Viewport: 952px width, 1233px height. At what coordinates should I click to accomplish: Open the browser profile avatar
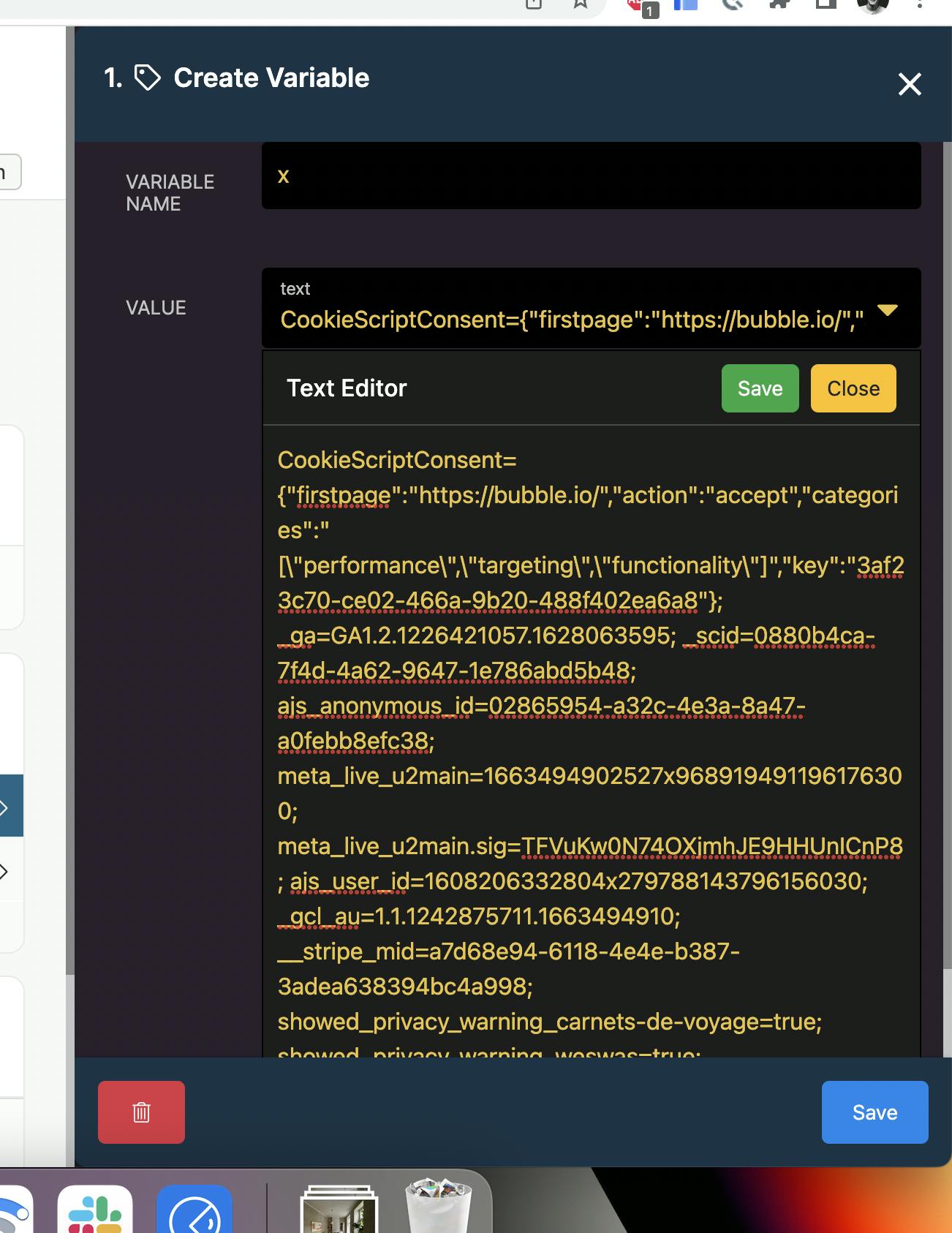tap(872, 6)
